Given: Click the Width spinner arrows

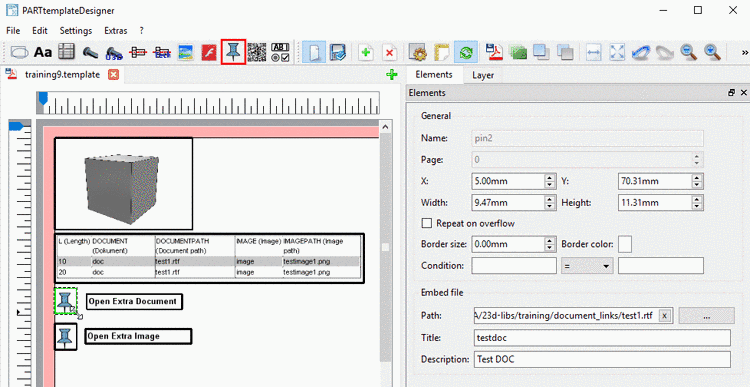Looking at the screenshot, I should click(x=550, y=202).
